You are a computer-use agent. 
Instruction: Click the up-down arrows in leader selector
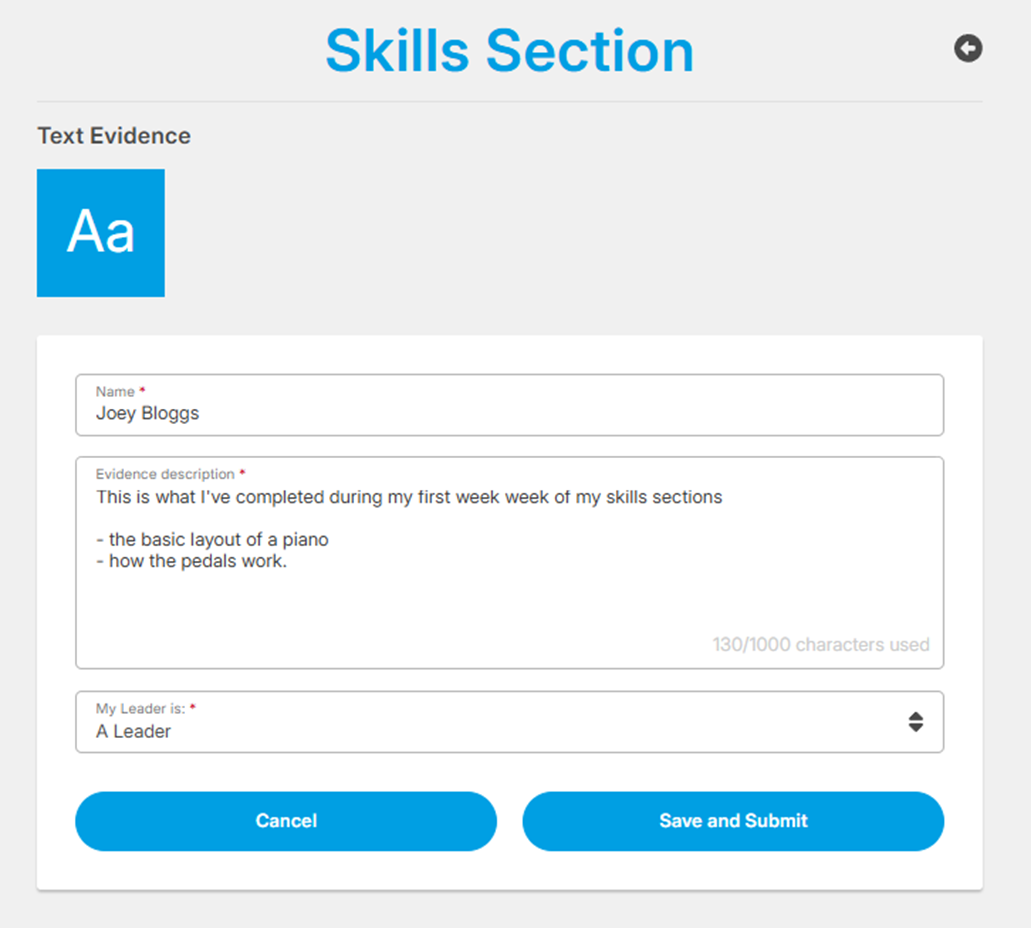(x=917, y=721)
